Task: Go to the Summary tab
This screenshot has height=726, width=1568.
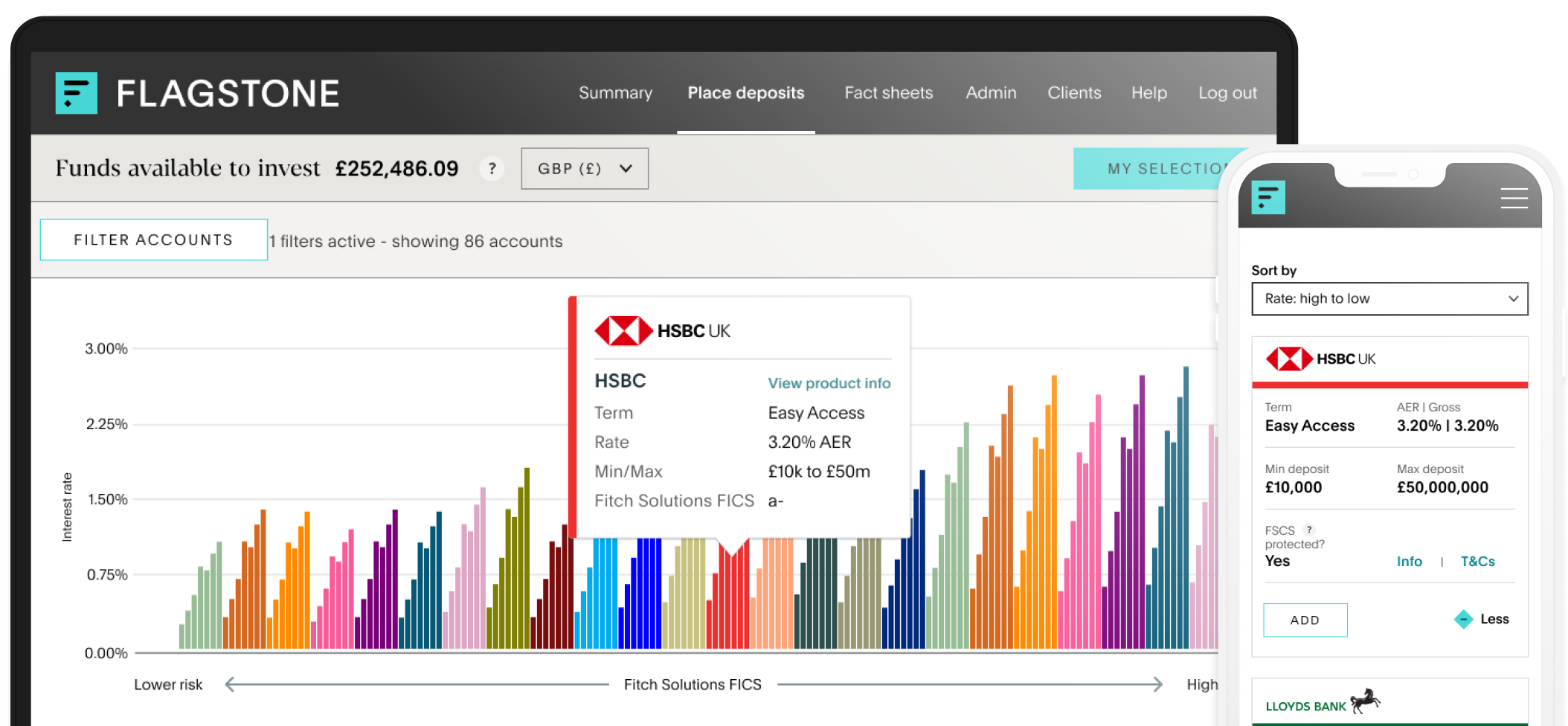Action: 615,93
